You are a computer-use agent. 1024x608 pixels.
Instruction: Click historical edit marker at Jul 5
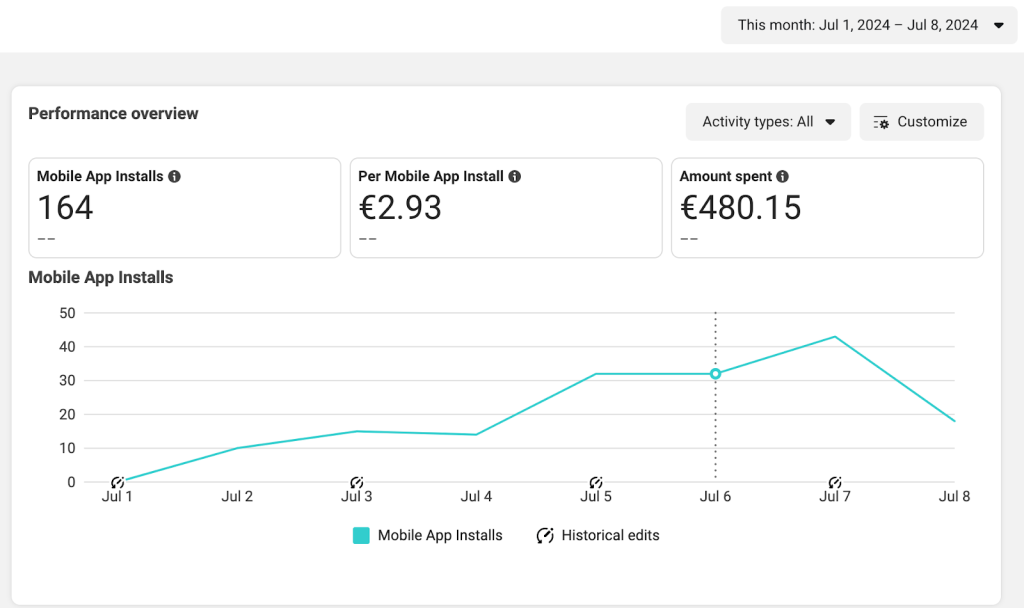click(x=596, y=482)
